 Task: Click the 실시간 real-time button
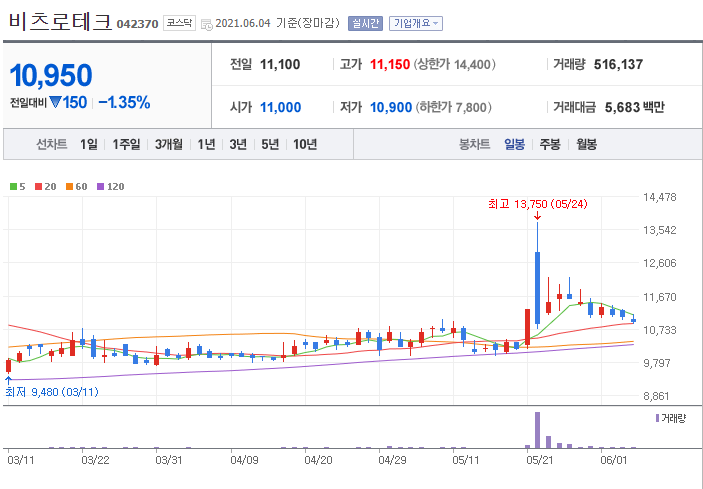(x=365, y=23)
